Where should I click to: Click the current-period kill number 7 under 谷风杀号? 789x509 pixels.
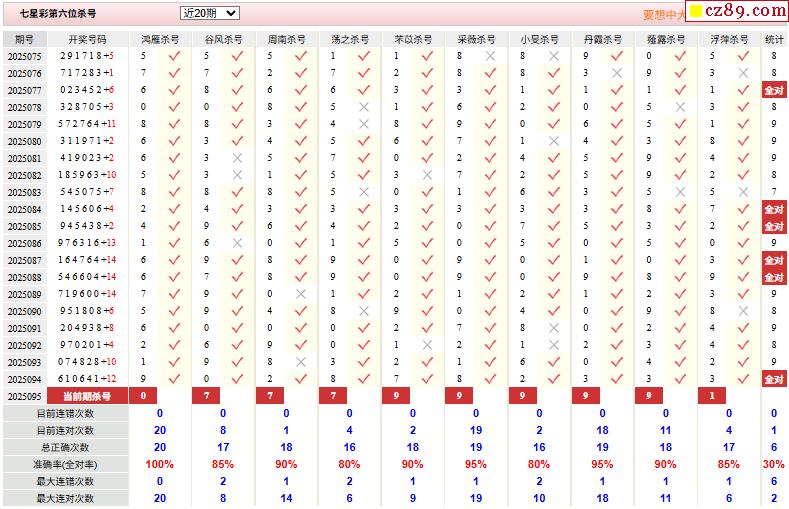pos(206,396)
